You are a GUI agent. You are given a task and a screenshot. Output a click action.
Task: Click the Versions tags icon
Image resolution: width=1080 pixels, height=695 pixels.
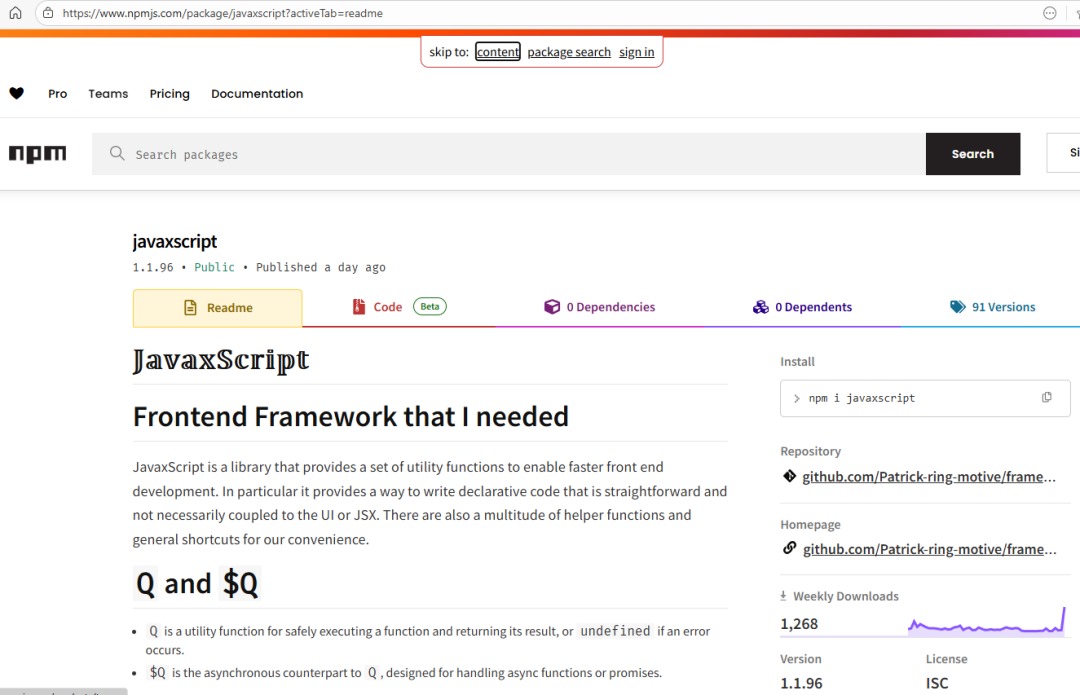[x=957, y=307]
